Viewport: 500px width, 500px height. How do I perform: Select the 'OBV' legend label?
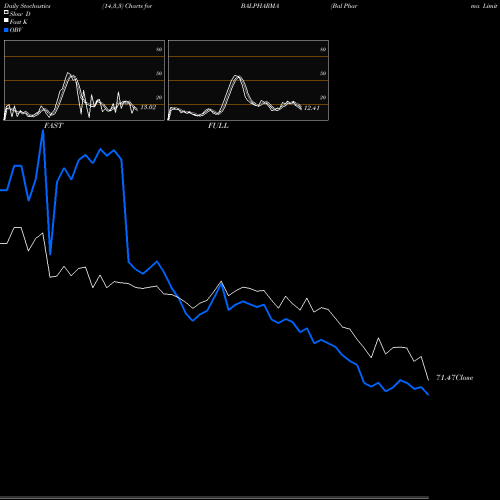point(16,30)
